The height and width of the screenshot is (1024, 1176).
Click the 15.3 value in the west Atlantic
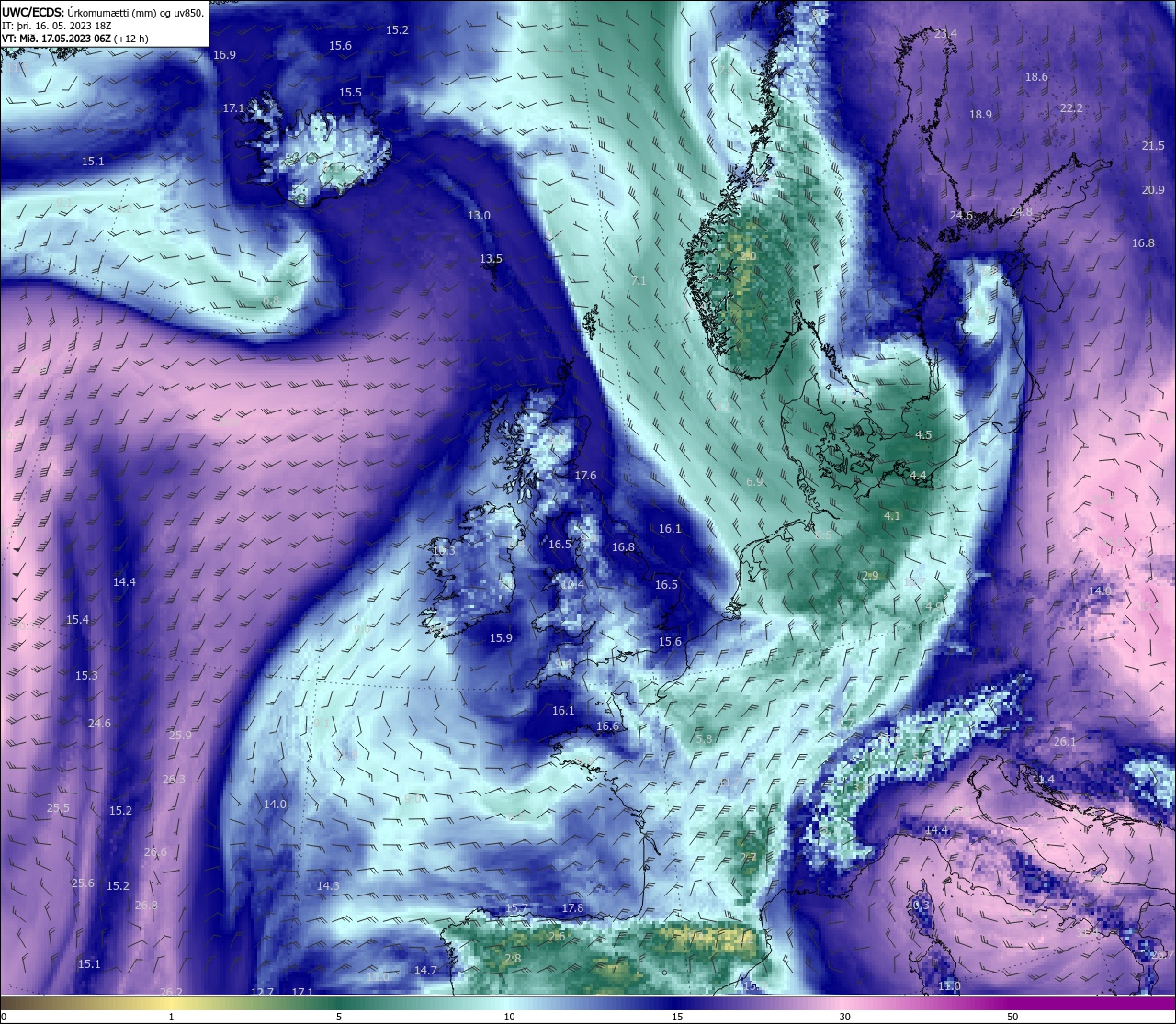[x=86, y=676]
